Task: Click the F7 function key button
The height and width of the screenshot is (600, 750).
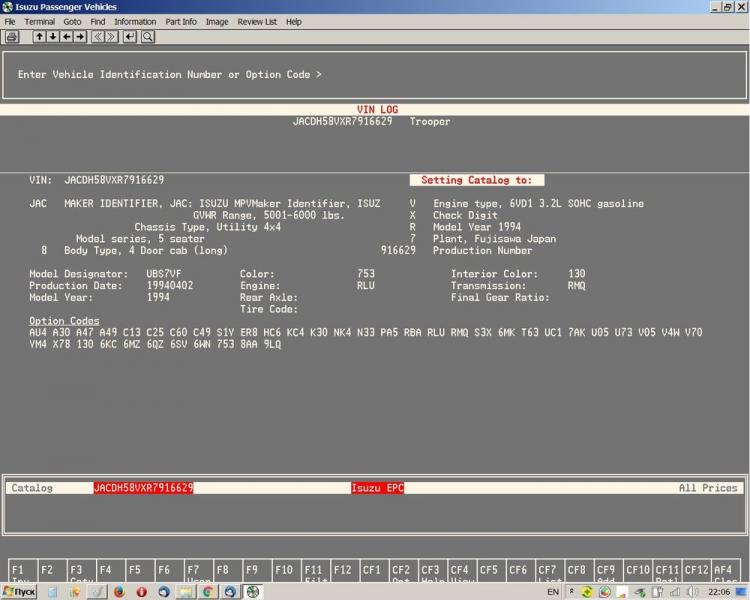Action: (199, 570)
